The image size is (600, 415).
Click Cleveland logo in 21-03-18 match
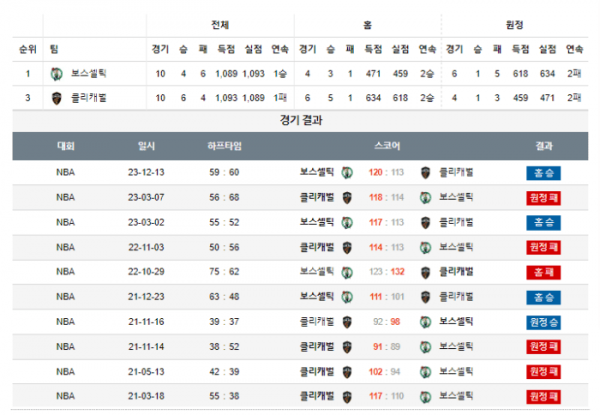(347, 397)
